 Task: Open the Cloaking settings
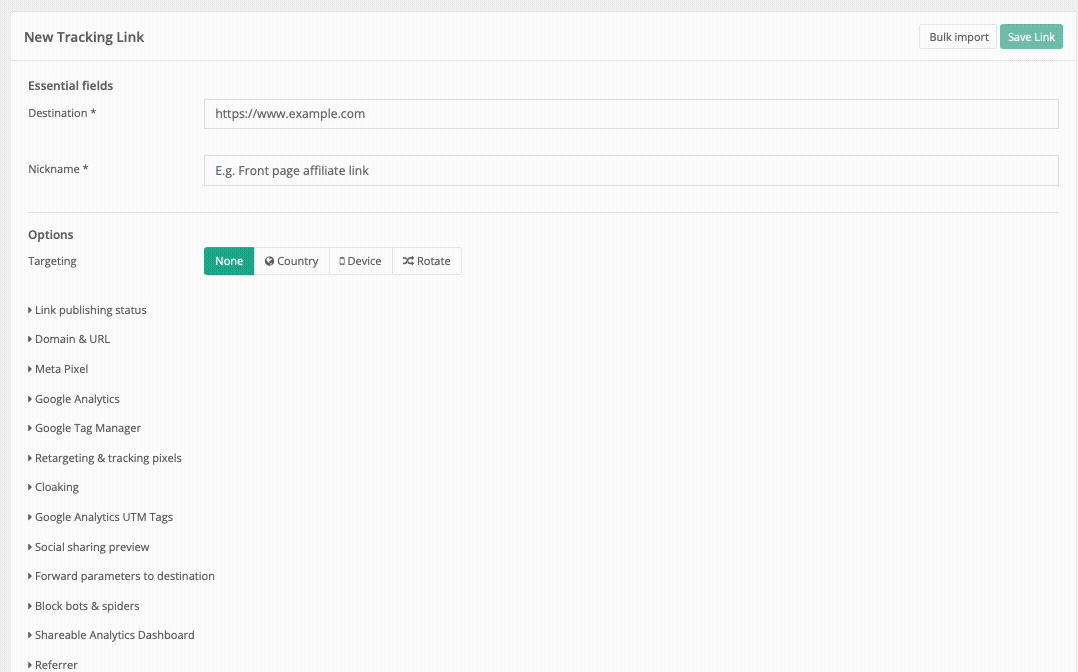[56, 487]
